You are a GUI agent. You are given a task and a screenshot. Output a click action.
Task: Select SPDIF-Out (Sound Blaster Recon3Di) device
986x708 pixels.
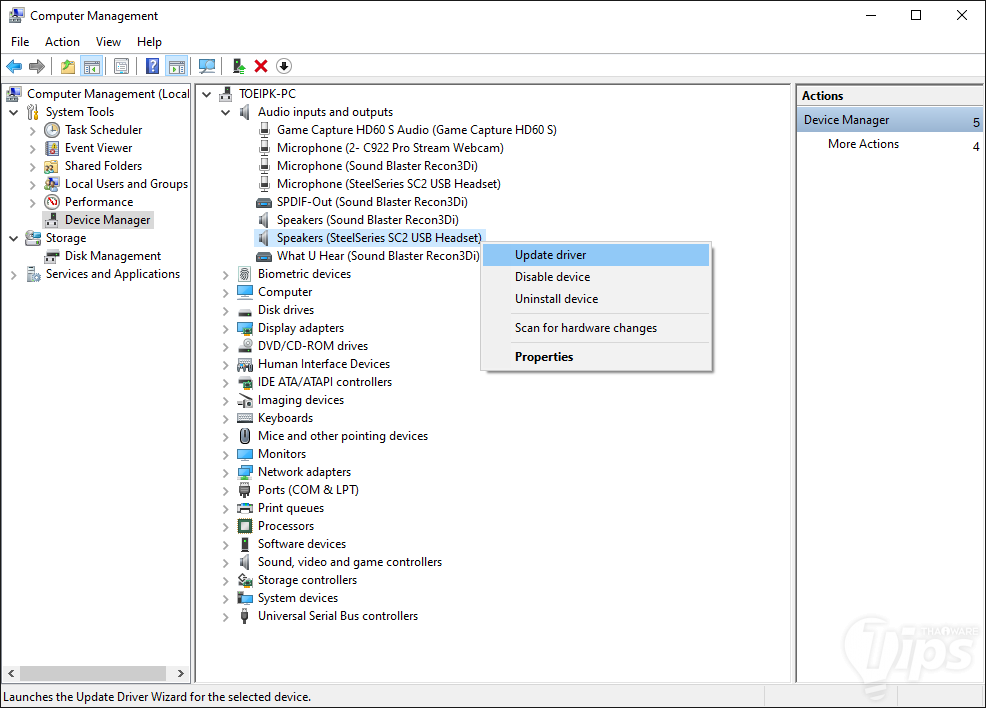coord(372,202)
